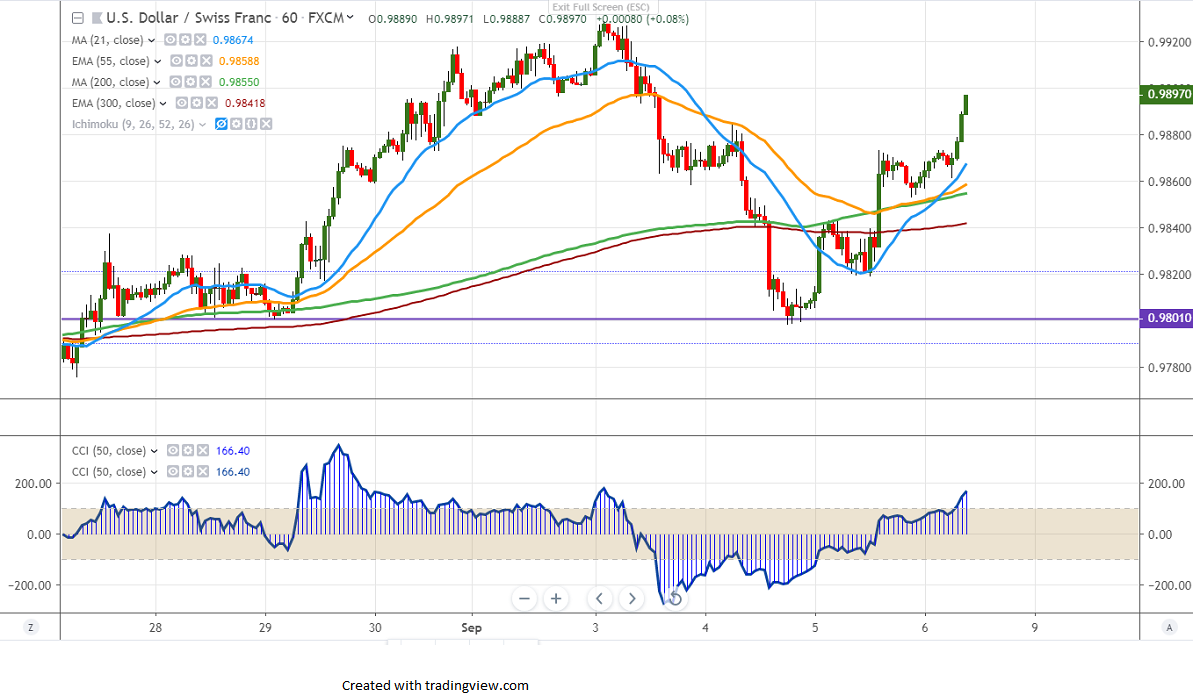Click the first CCI value 166.40

click(x=233, y=450)
